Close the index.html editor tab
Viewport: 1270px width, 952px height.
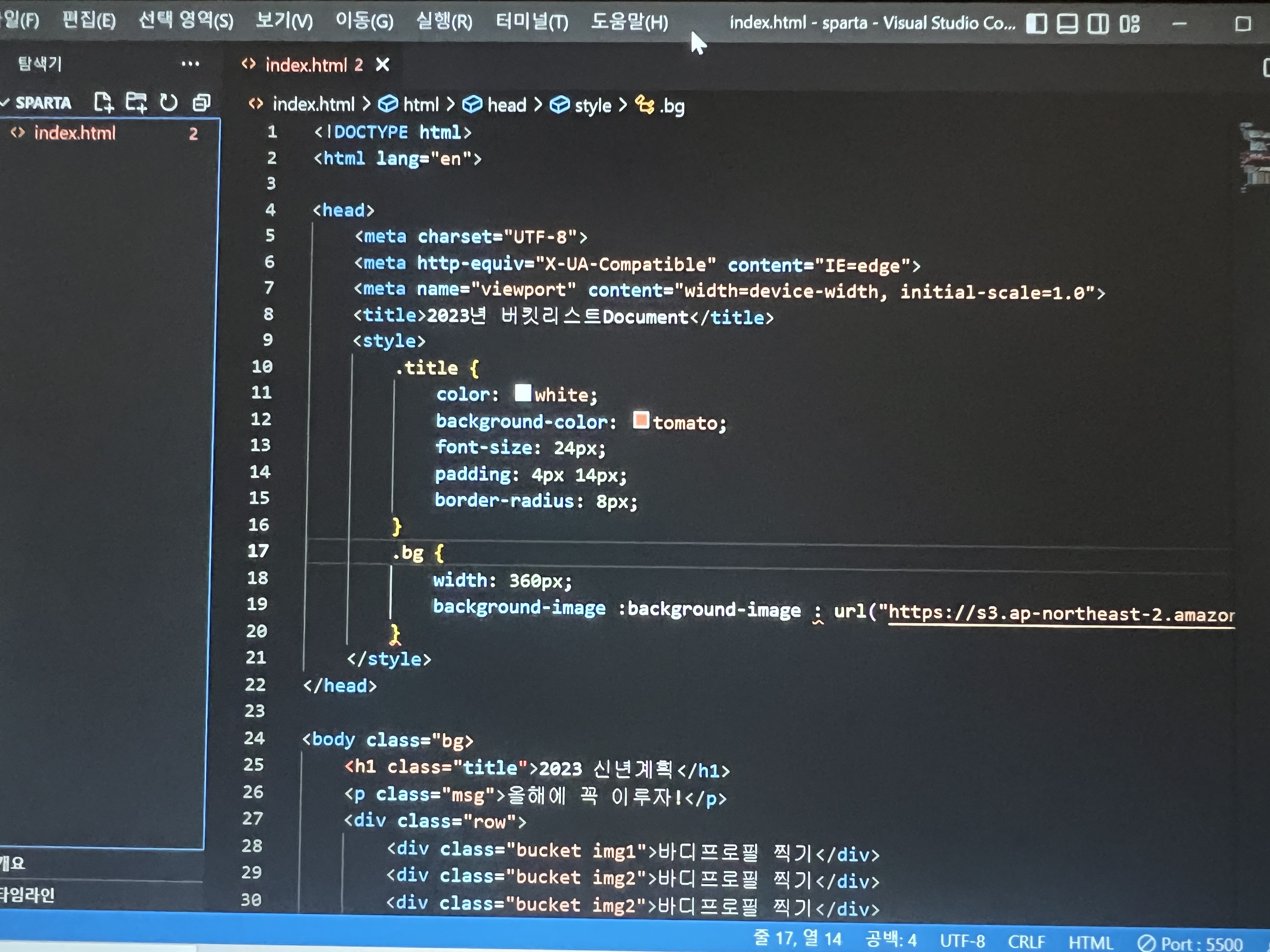[x=382, y=65]
